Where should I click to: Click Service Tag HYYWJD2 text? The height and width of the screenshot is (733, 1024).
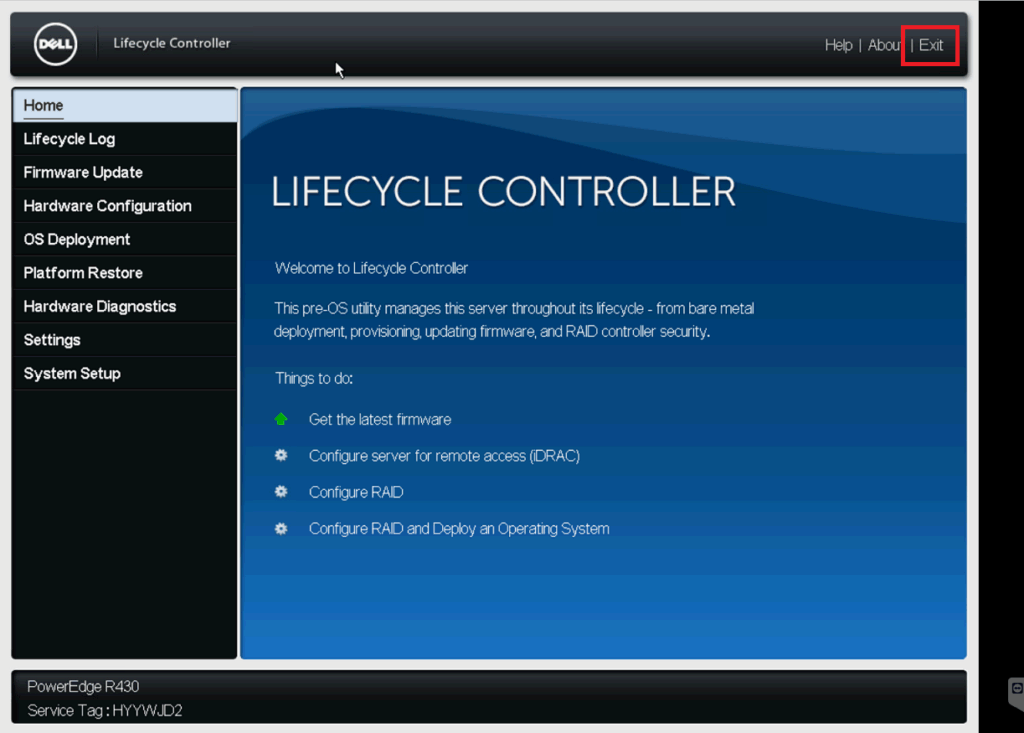[x=104, y=711]
